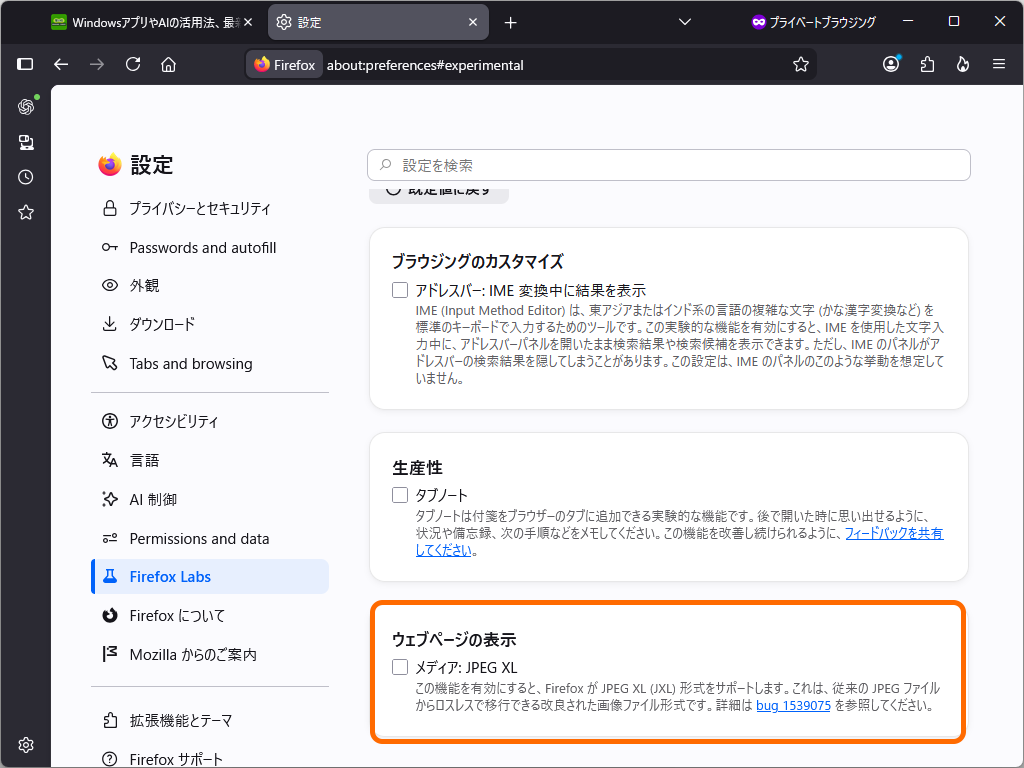The height and width of the screenshot is (768, 1024).
Task: Open Firefox について page
Action: pyautogui.click(x=210, y=616)
